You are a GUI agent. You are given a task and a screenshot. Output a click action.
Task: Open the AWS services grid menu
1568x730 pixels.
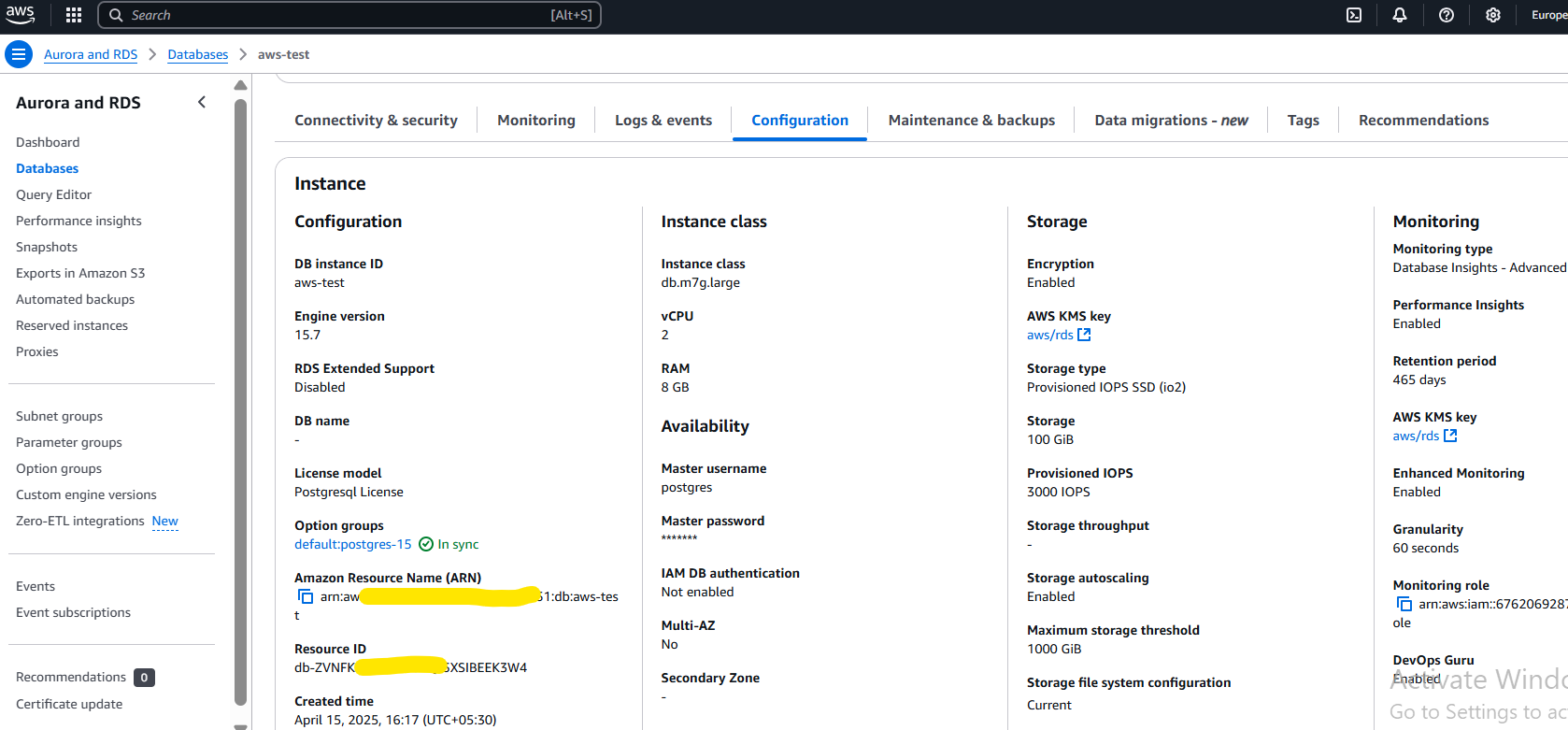(x=74, y=15)
